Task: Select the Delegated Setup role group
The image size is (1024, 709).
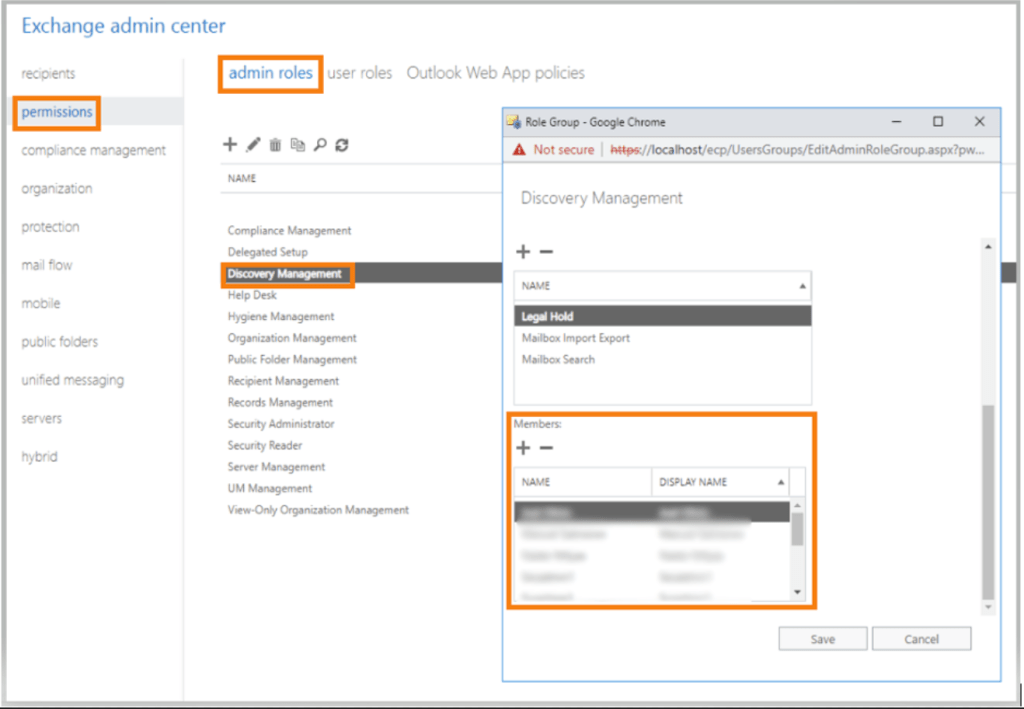Action: click(268, 252)
